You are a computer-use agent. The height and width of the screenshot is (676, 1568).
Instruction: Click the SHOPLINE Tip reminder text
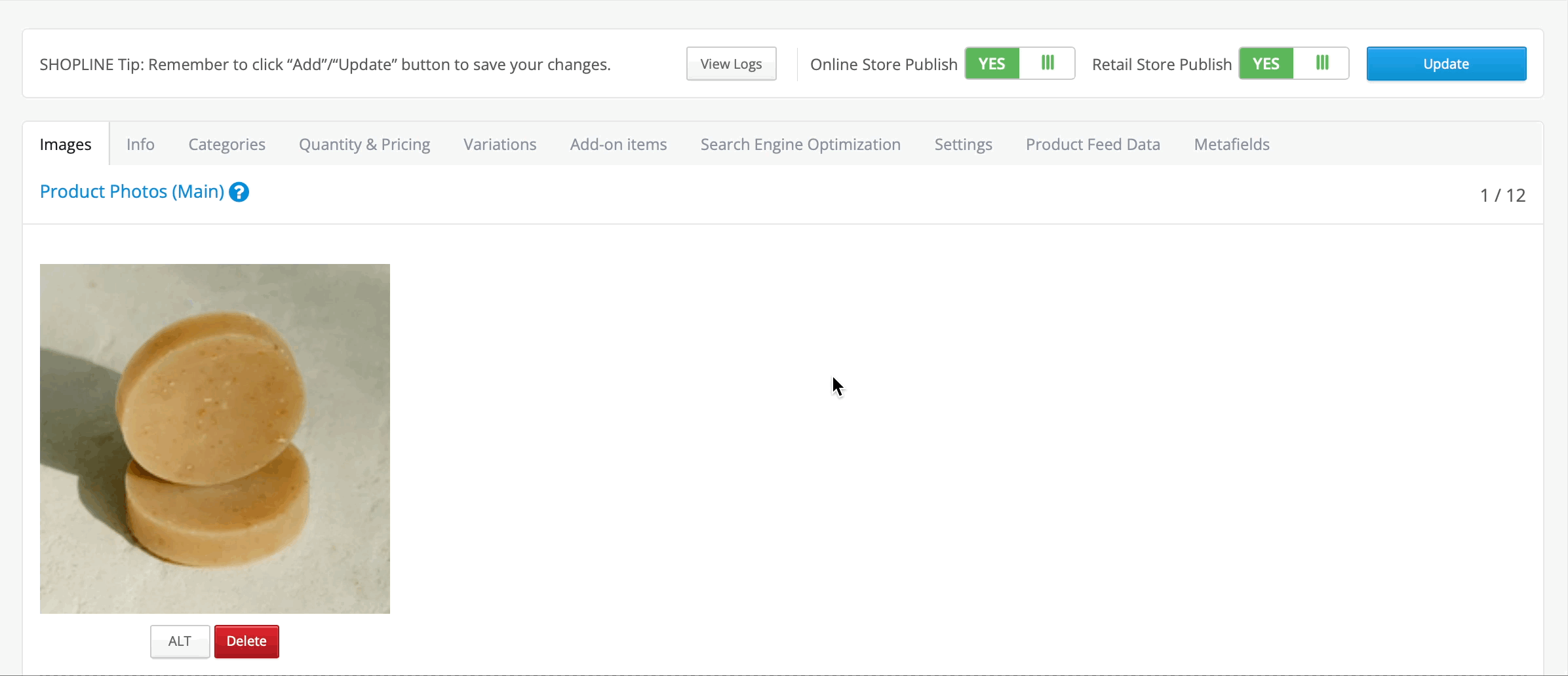325,64
